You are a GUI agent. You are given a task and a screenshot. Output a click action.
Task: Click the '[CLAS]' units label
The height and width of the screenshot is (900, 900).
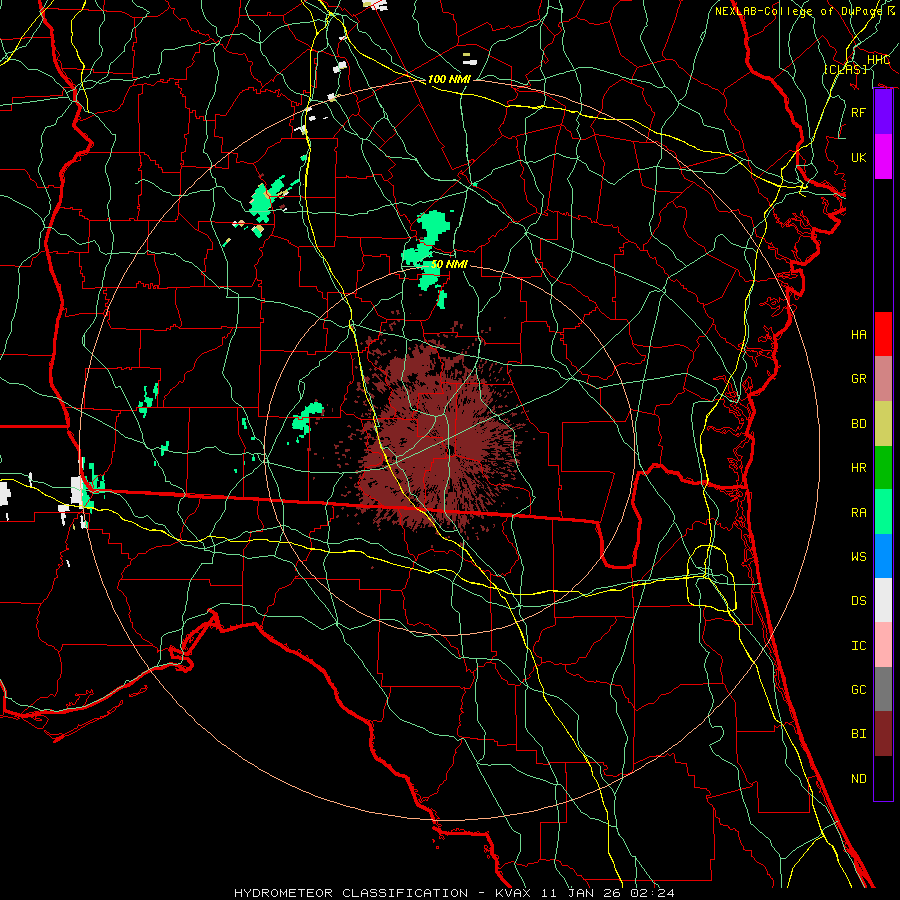845,69
